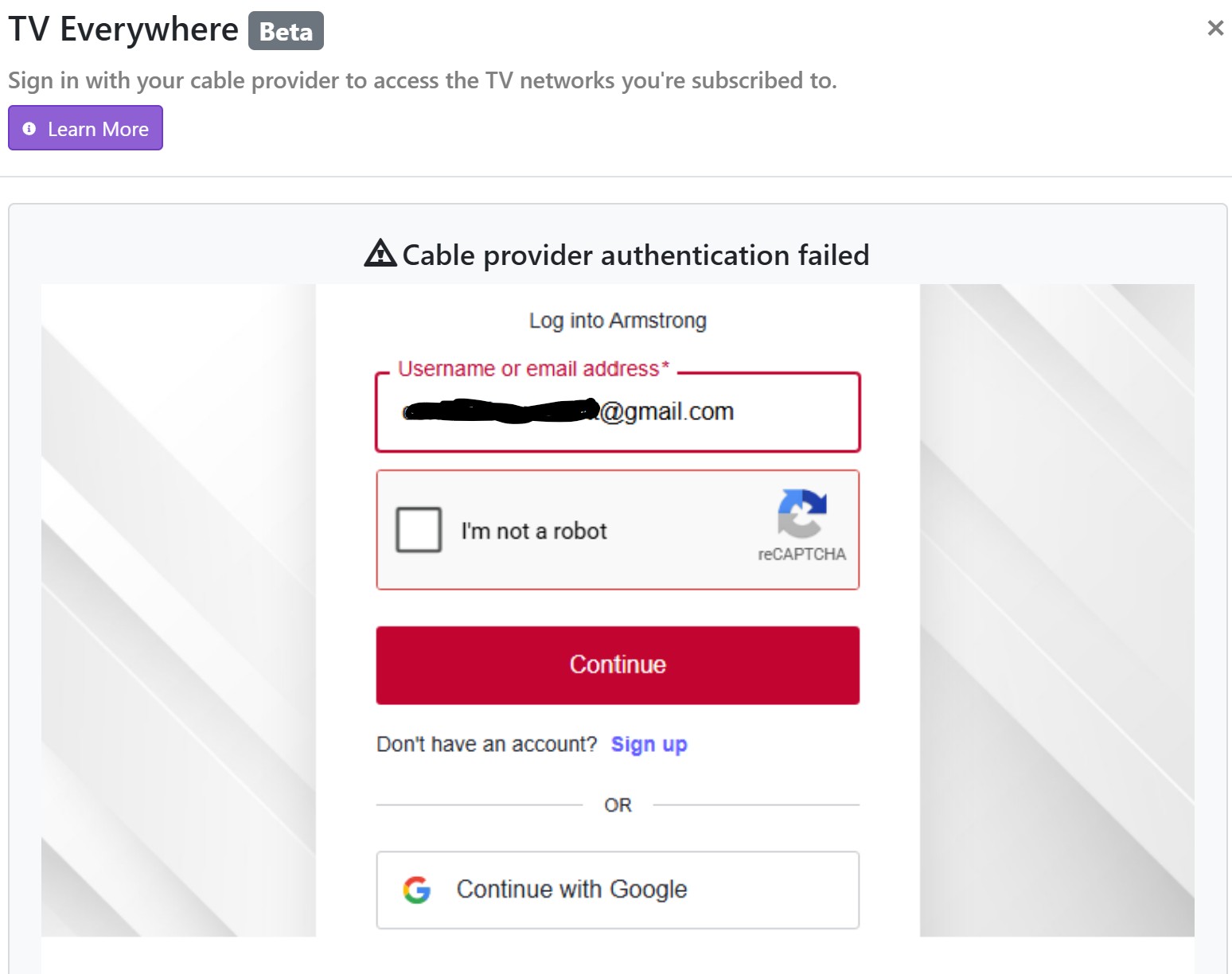
Task: Click the Google G logo icon
Action: click(x=416, y=889)
